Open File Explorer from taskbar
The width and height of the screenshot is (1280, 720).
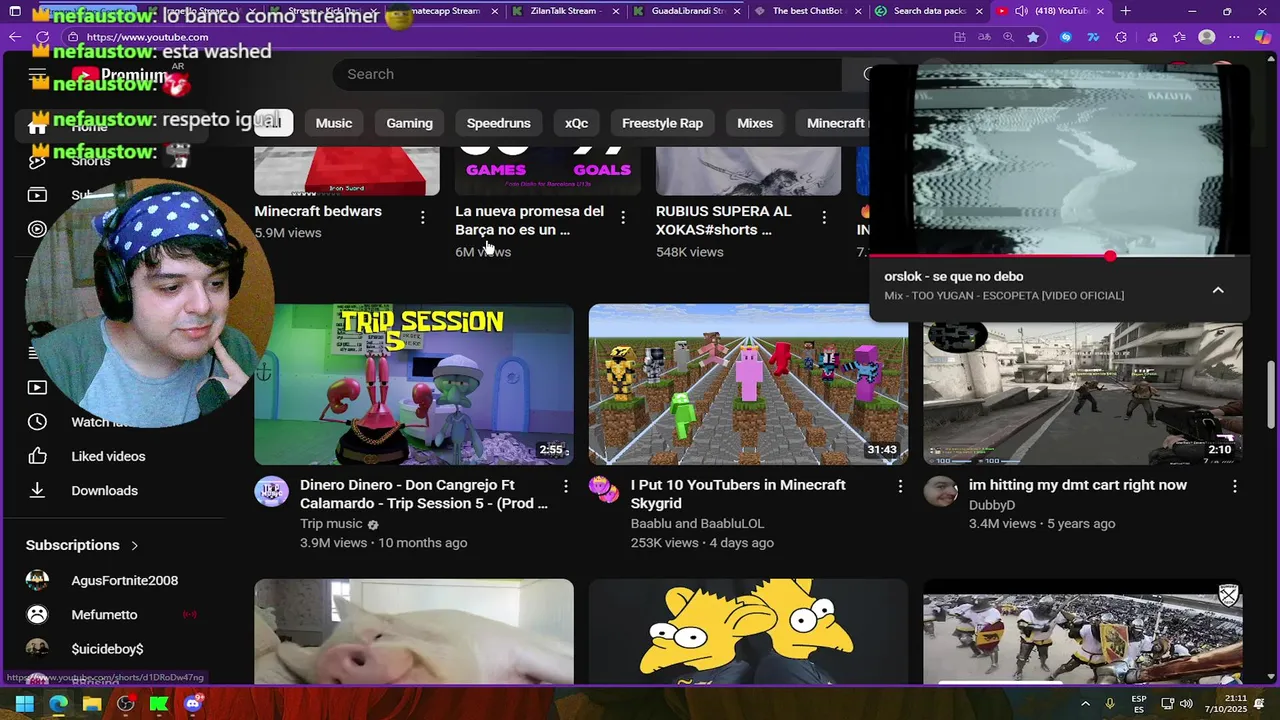click(92, 704)
